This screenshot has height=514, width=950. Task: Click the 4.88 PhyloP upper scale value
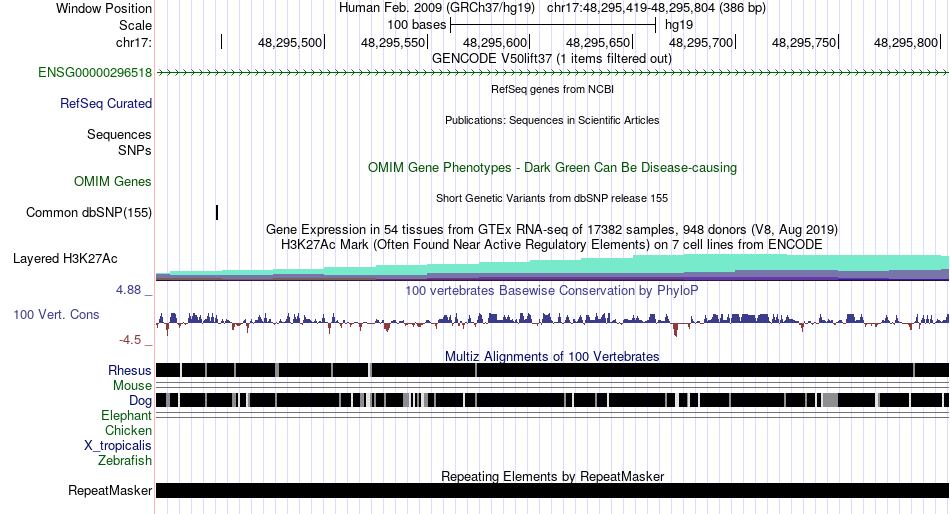(128, 290)
